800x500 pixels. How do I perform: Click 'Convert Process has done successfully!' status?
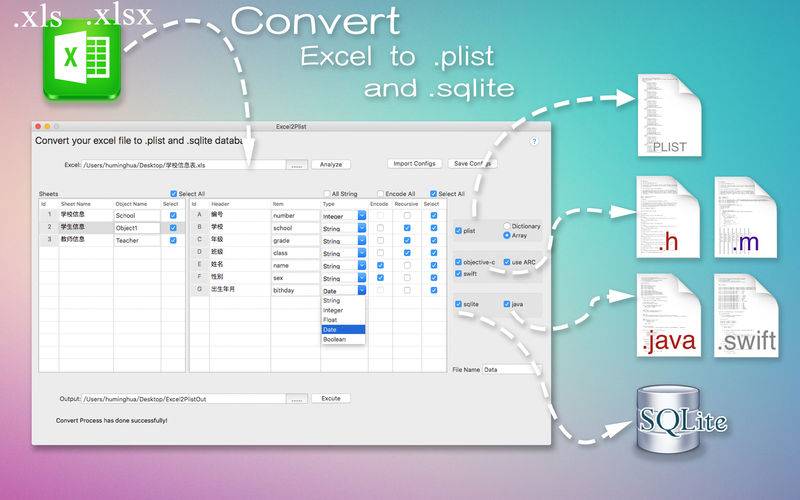[x=111, y=421]
